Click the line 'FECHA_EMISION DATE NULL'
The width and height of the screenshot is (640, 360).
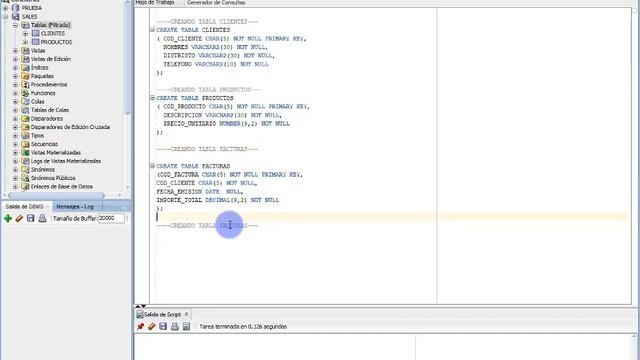click(x=200, y=191)
